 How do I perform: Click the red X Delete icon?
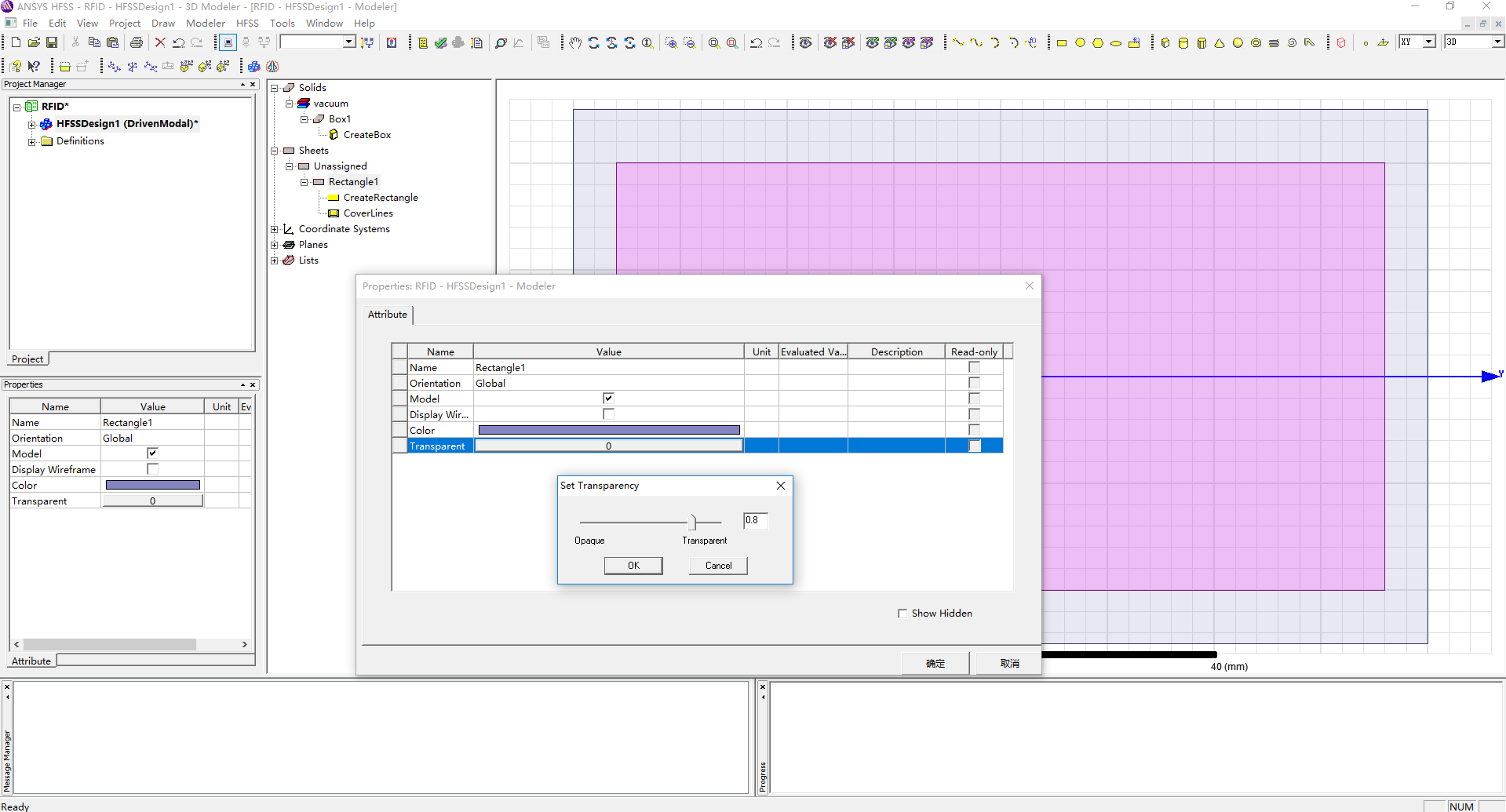[x=160, y=42]
